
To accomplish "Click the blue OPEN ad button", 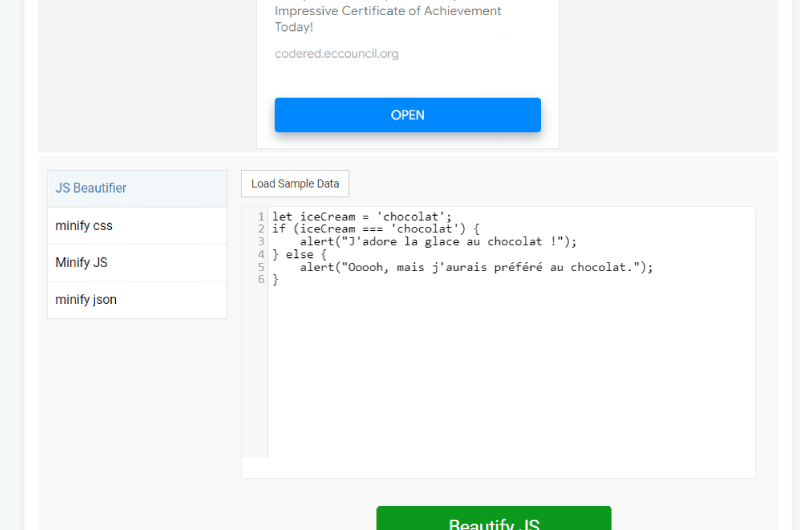I will click(x=407, y=115).
